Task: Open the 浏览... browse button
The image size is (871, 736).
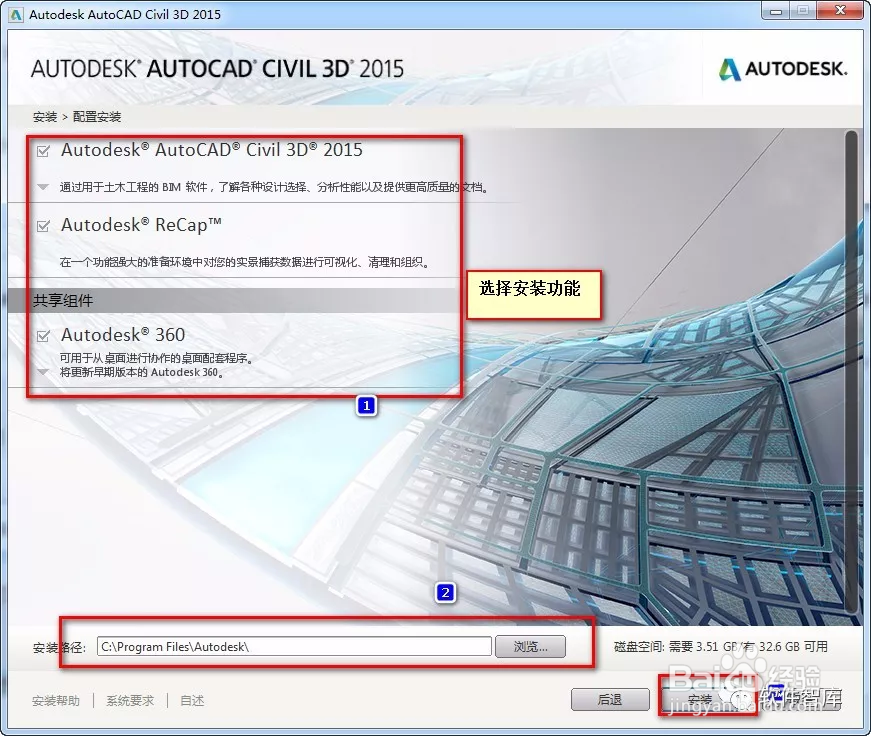Action: (530, 647)
